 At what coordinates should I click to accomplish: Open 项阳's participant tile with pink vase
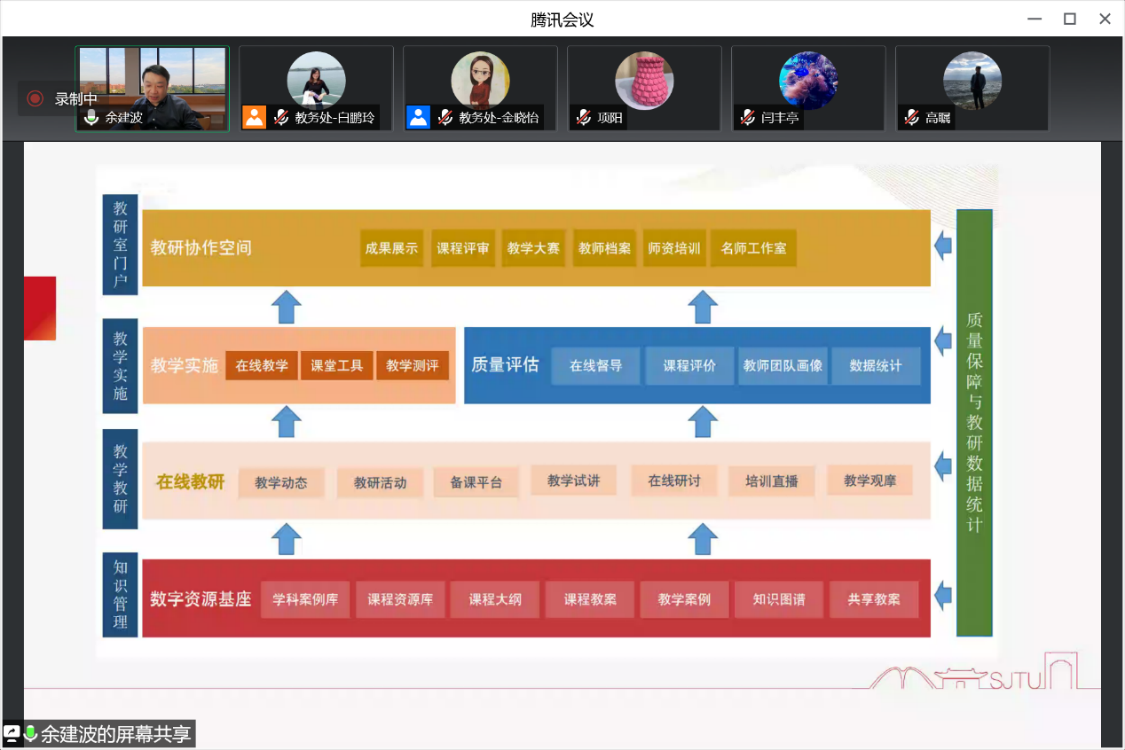point(644,80)
